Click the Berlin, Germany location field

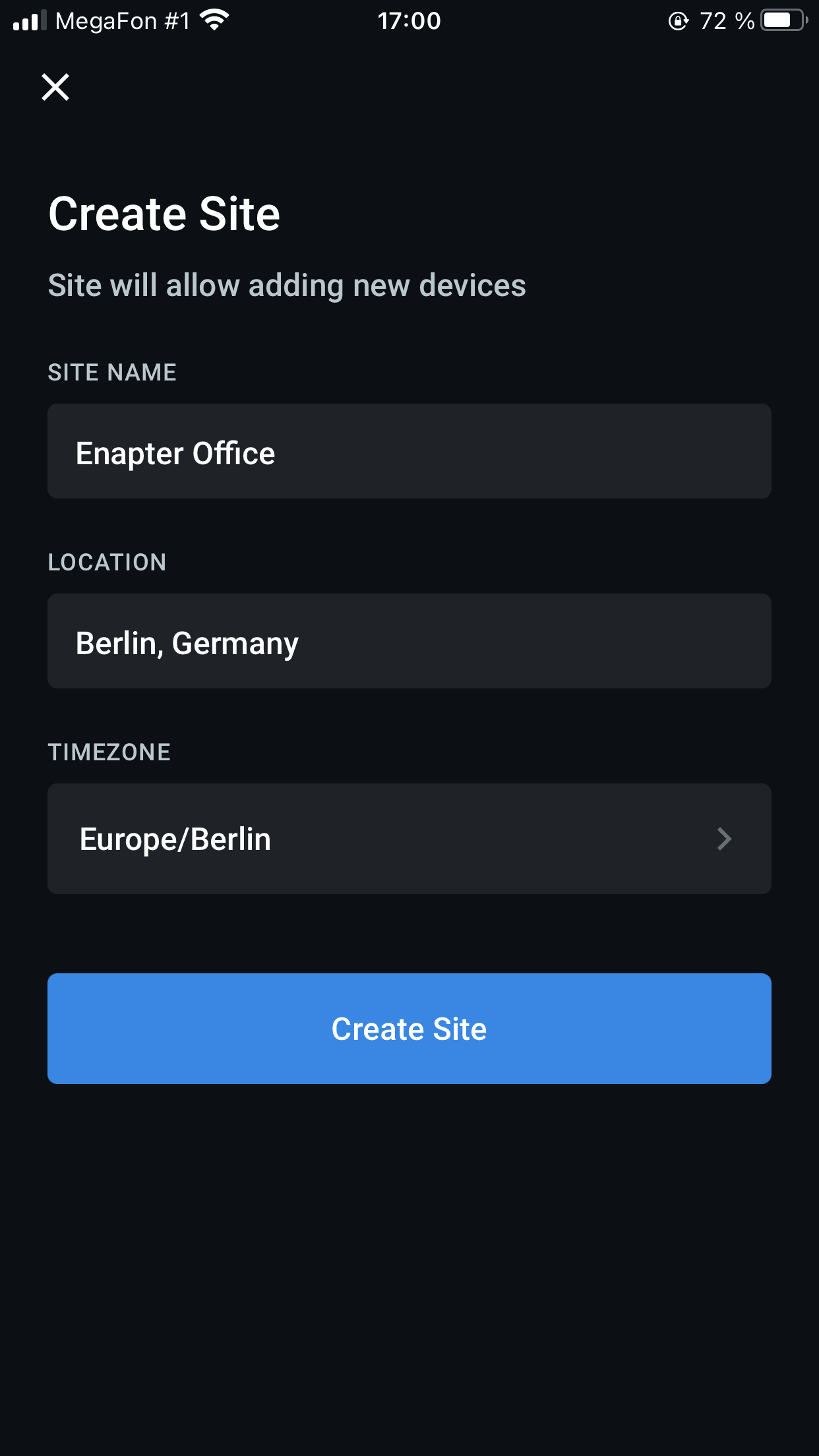(x=409, y=641)
